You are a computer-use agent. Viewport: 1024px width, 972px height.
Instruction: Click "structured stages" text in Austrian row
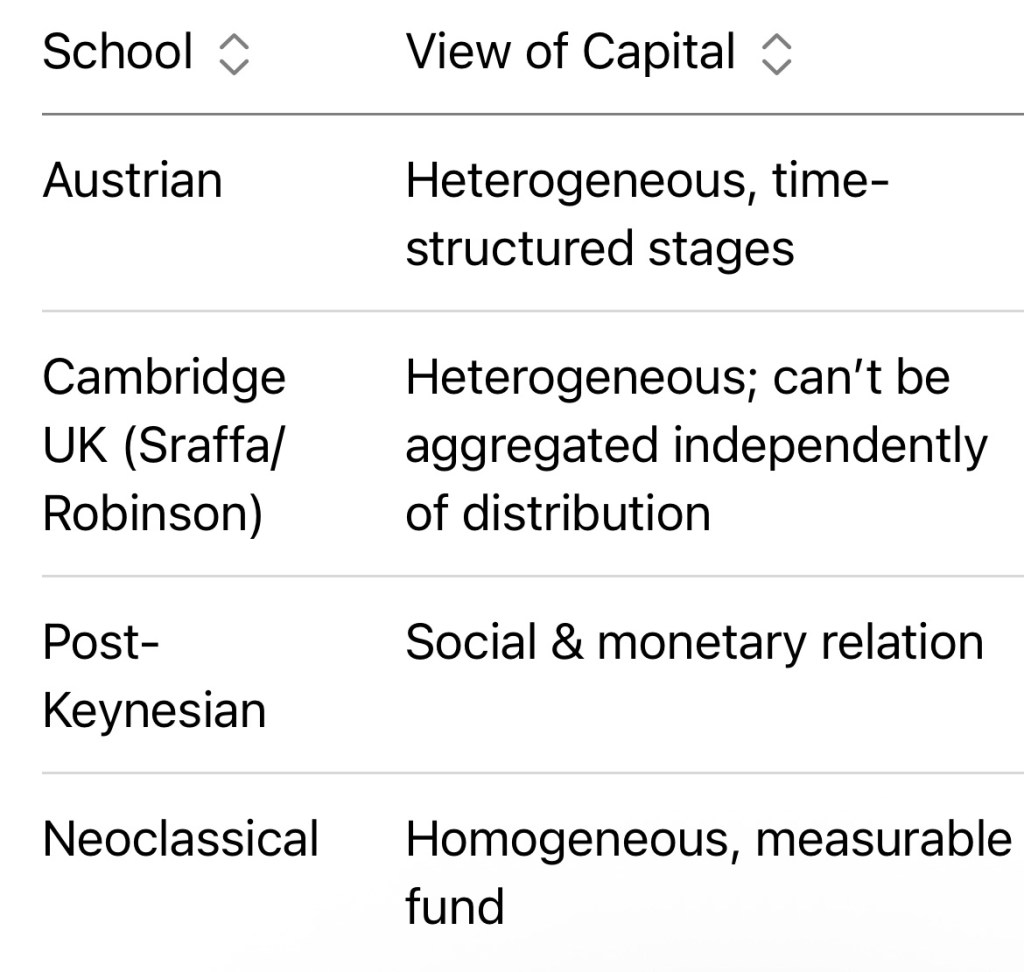click(599, 248)
